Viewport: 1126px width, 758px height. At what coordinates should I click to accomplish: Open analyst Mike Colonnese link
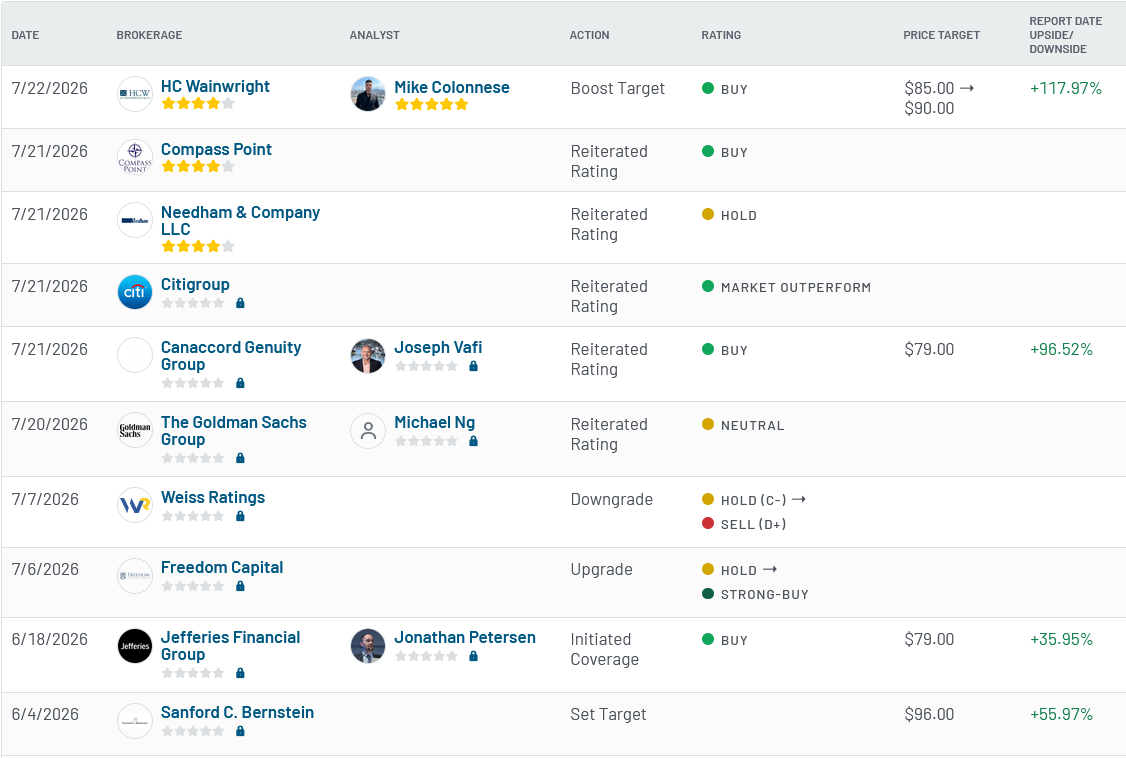click(x=452, y=87)
